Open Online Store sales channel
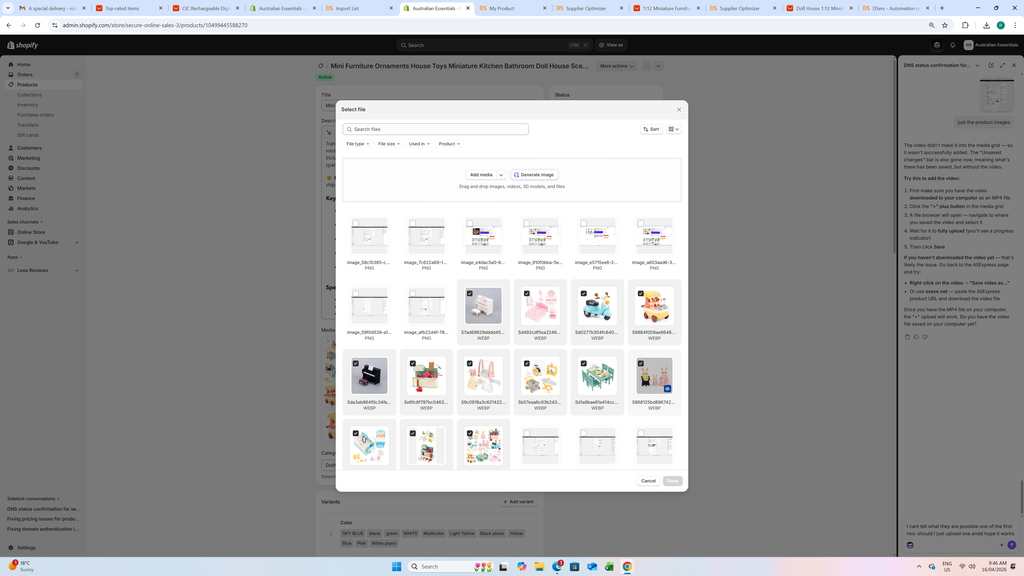The height and width of the screenshot is (576, 1024). (x=31, y=232)
